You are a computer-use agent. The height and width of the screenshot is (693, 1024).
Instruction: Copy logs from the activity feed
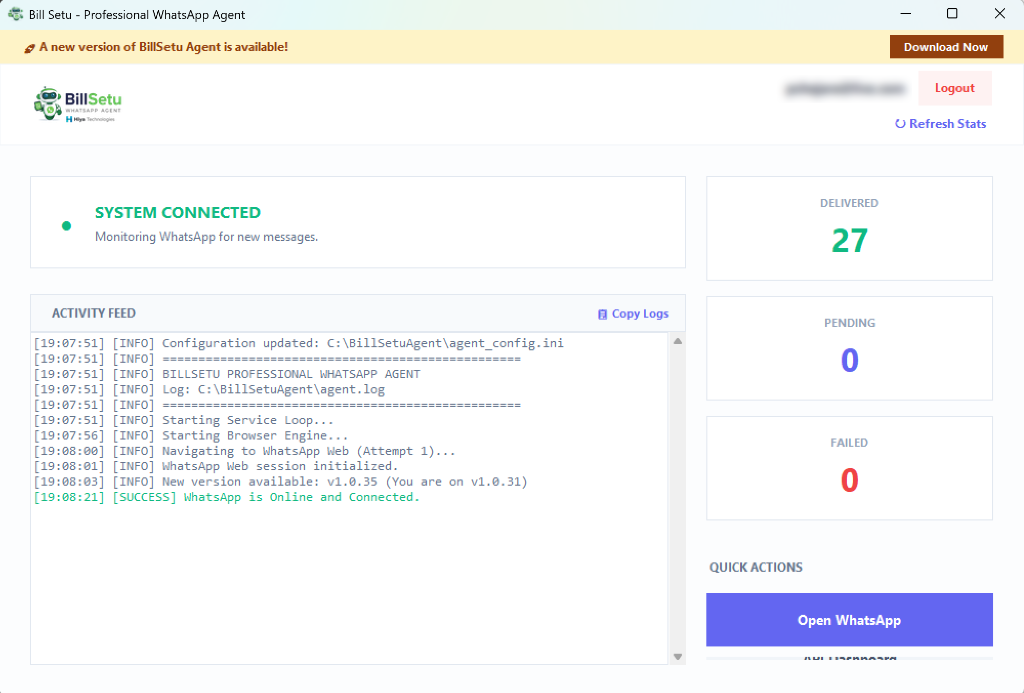[x=633, y=314]
